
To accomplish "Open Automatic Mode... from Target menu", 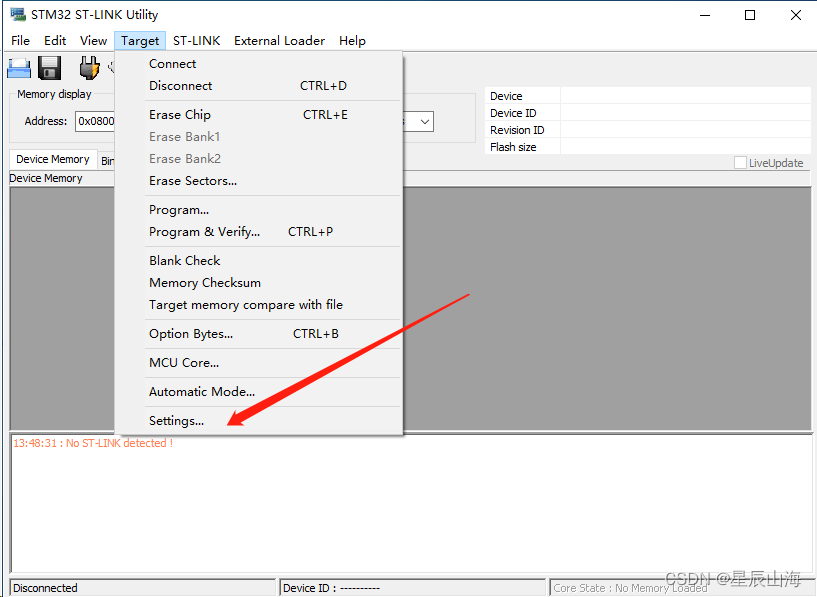I will point(259,392).
